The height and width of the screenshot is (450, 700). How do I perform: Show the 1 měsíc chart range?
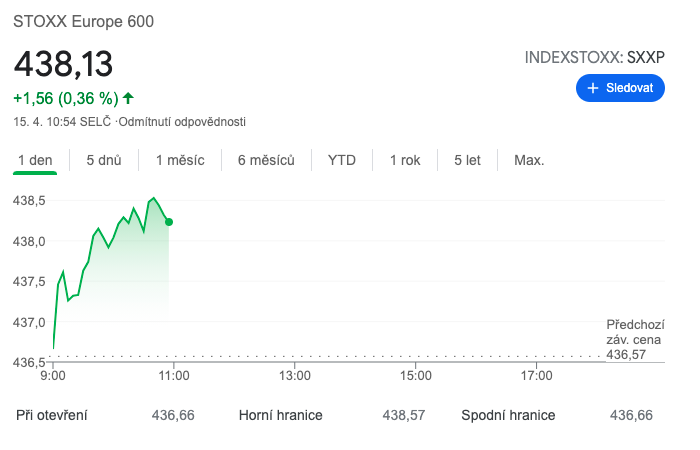180,160
